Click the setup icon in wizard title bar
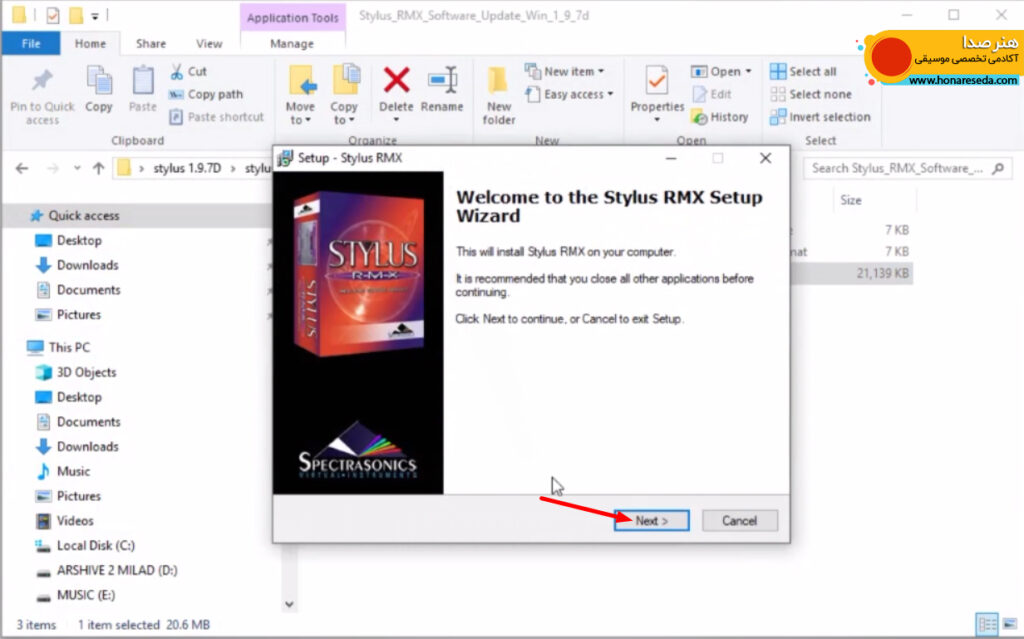This screenshot has width=1024, height=639. (285, 158)
